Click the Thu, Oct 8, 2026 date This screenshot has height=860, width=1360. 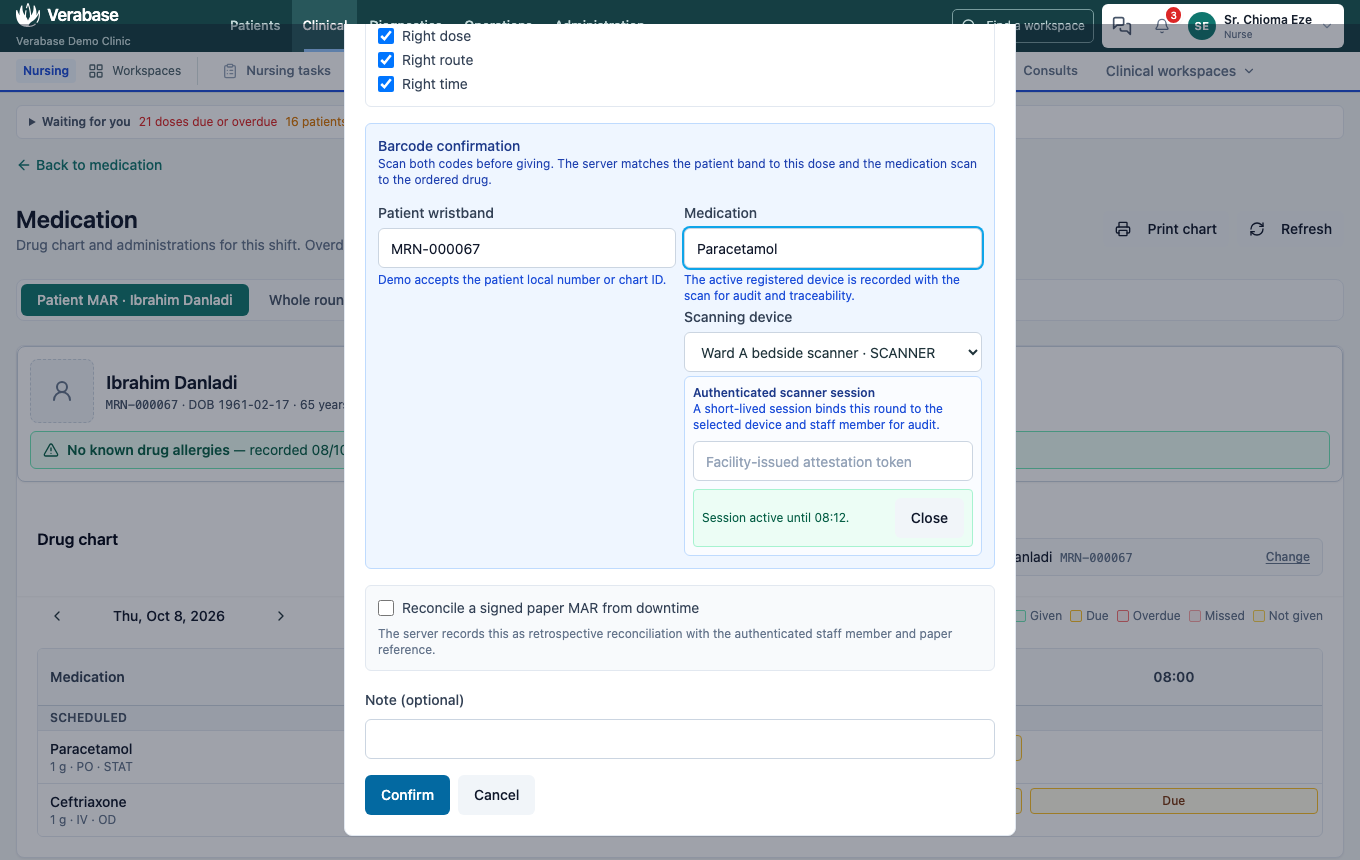(169, 616)
